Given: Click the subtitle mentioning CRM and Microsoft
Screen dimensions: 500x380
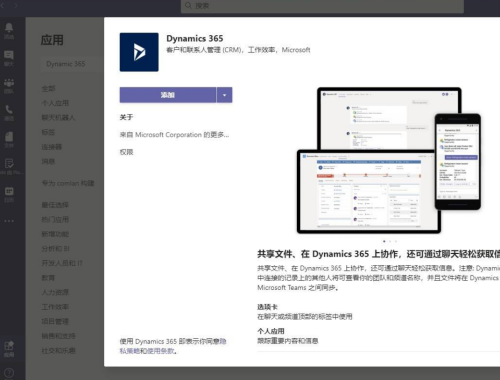Looking at the screenshot, I should 238,50.
